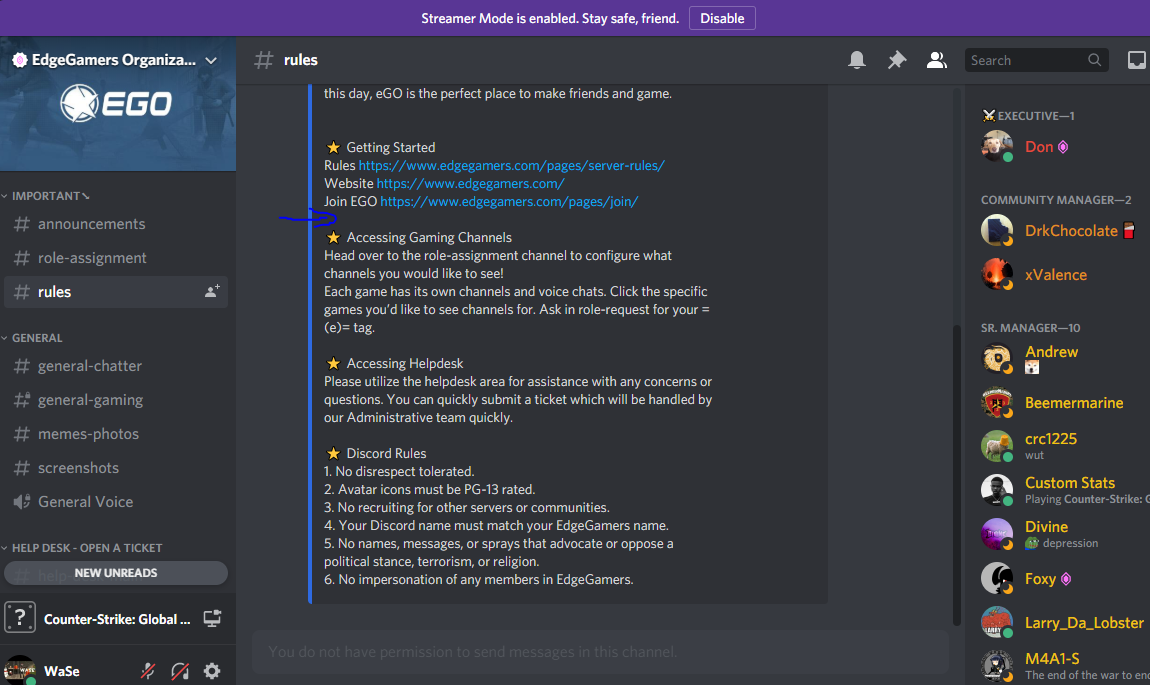Click the EGO server banner logo
Viewport: 1150px width, 685px height.
coord(116,103)
